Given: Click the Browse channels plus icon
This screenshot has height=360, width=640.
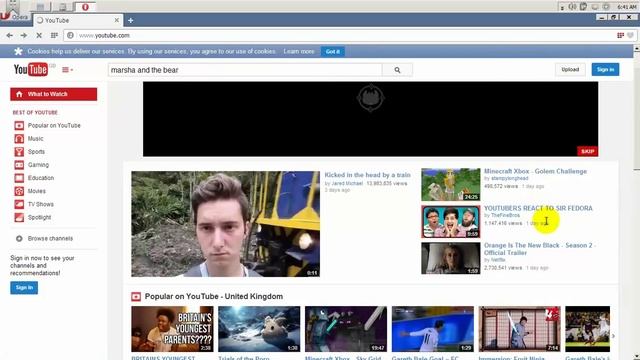Looking at the screenshot, I should point(19,238).
